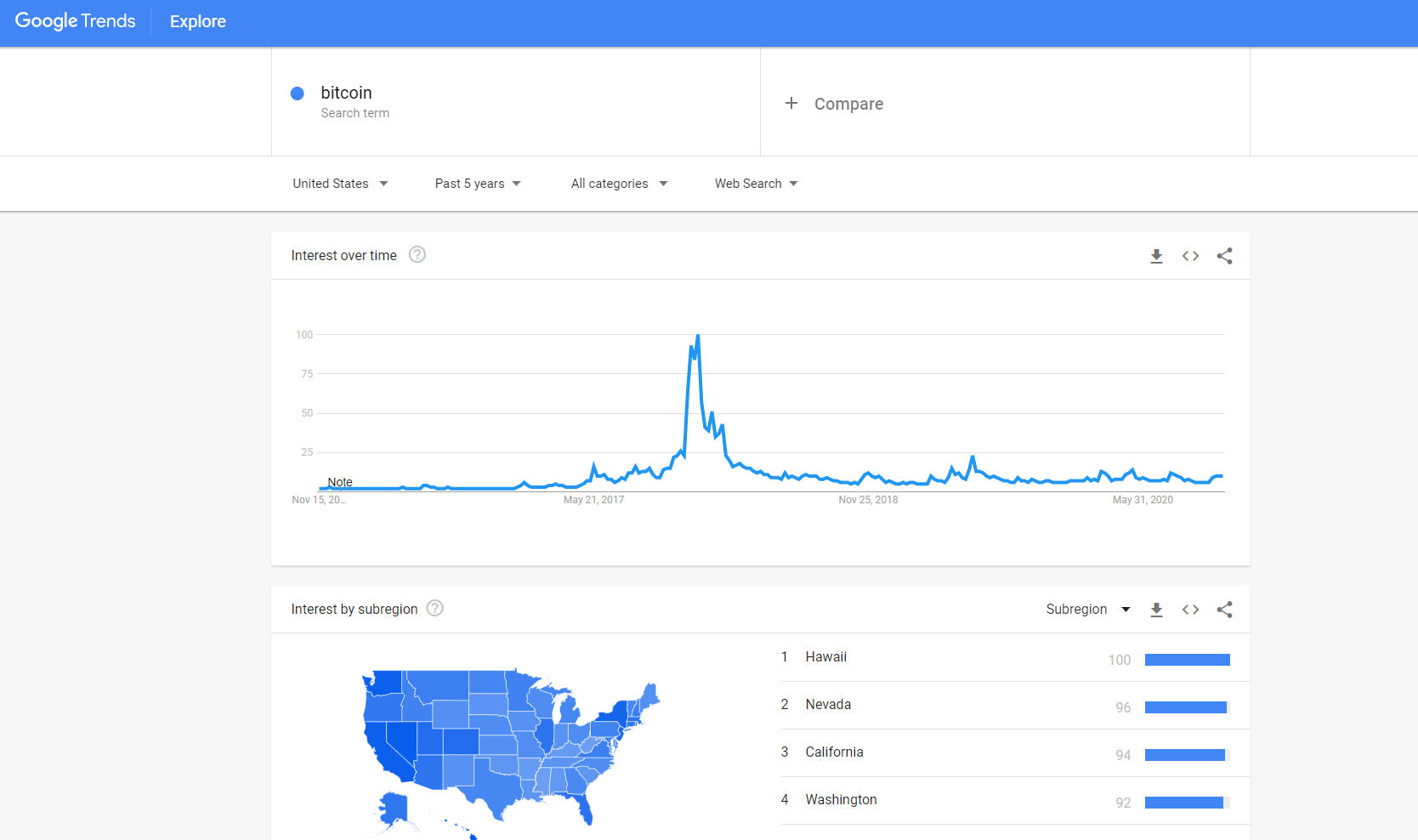This screenshot has height=840, width=1418.
Task: Download the Interest over time data
Action: (1156, 255)
